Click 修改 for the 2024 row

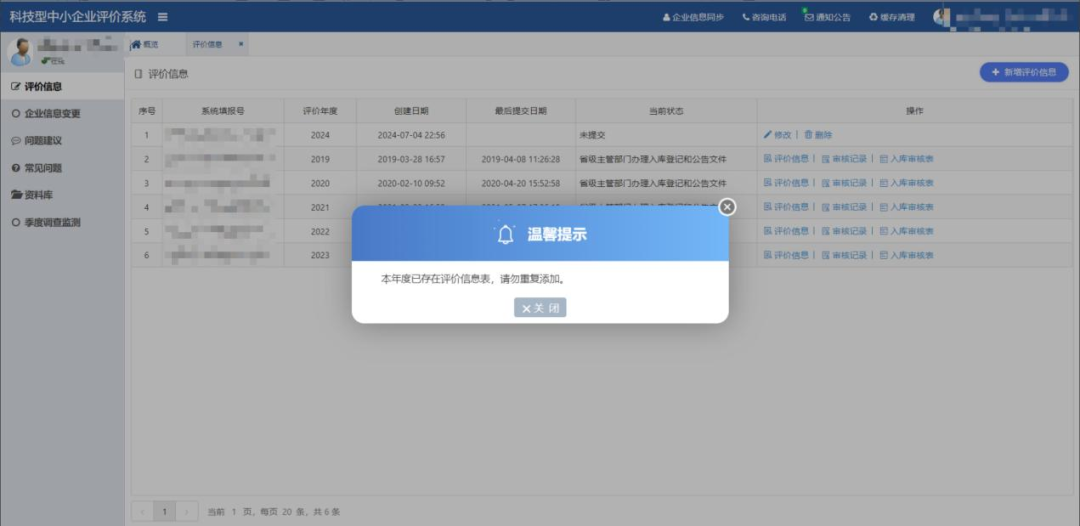point(778,135)
